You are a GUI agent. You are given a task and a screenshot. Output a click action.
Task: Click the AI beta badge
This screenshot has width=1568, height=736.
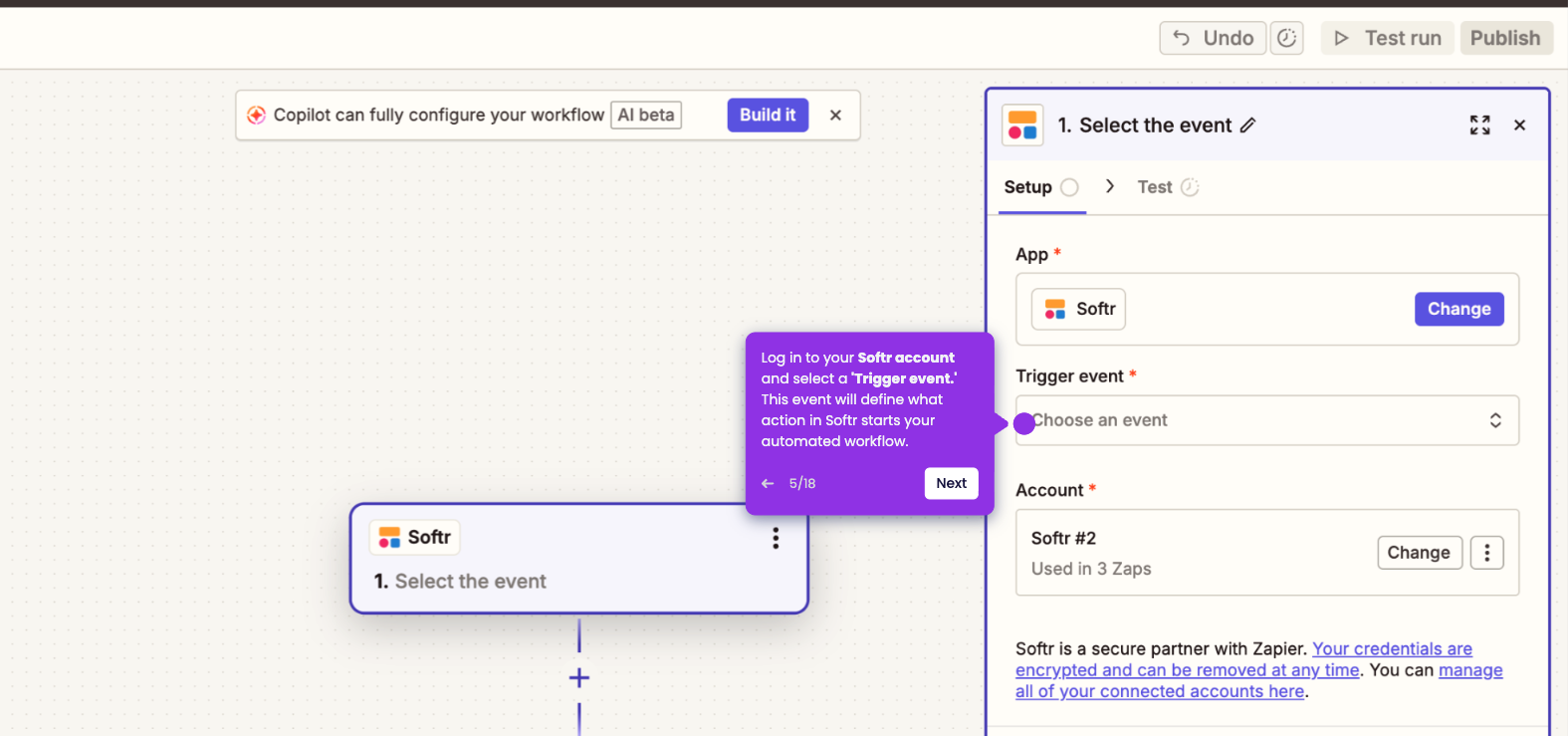click(646, 115)
